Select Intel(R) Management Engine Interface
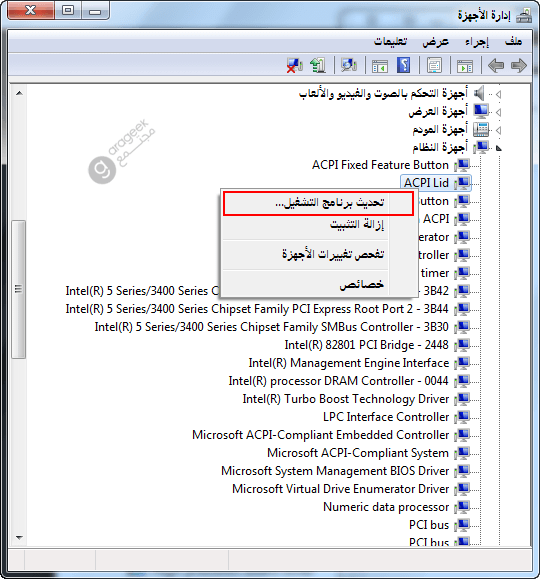The image size is (540, 579). click(x=349, y=363)
